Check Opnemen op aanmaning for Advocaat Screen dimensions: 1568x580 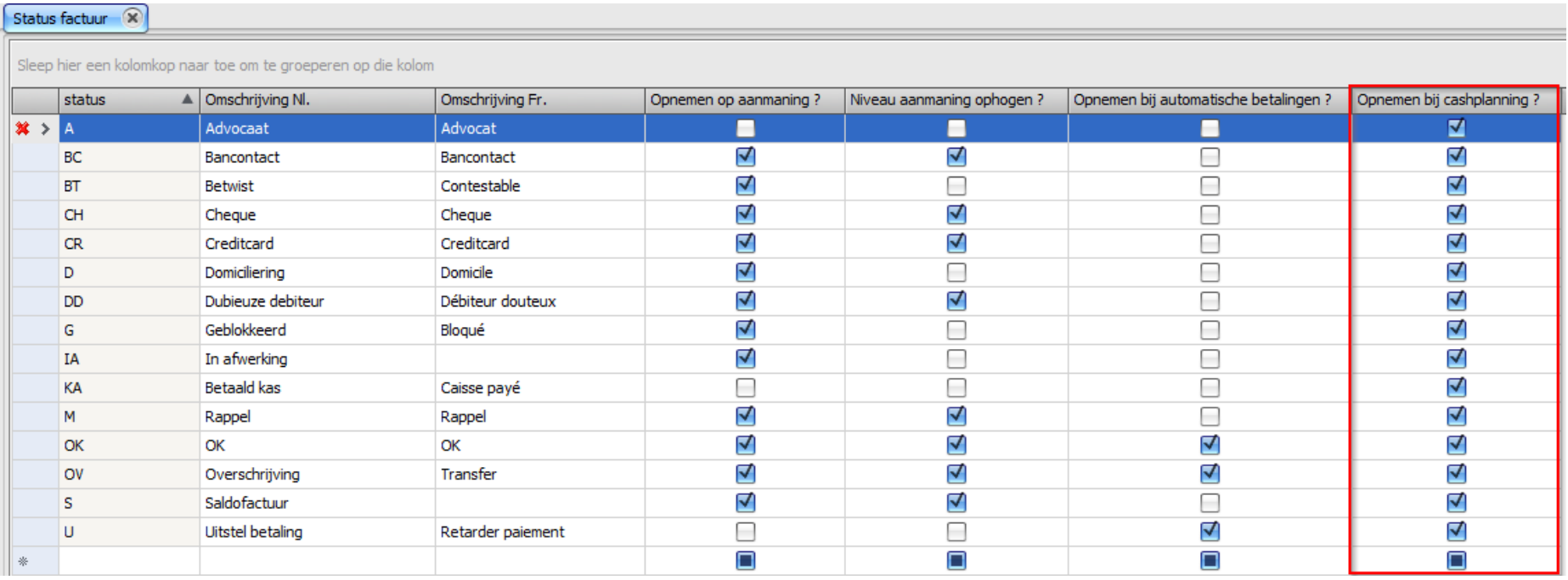(x=745, y=128)
